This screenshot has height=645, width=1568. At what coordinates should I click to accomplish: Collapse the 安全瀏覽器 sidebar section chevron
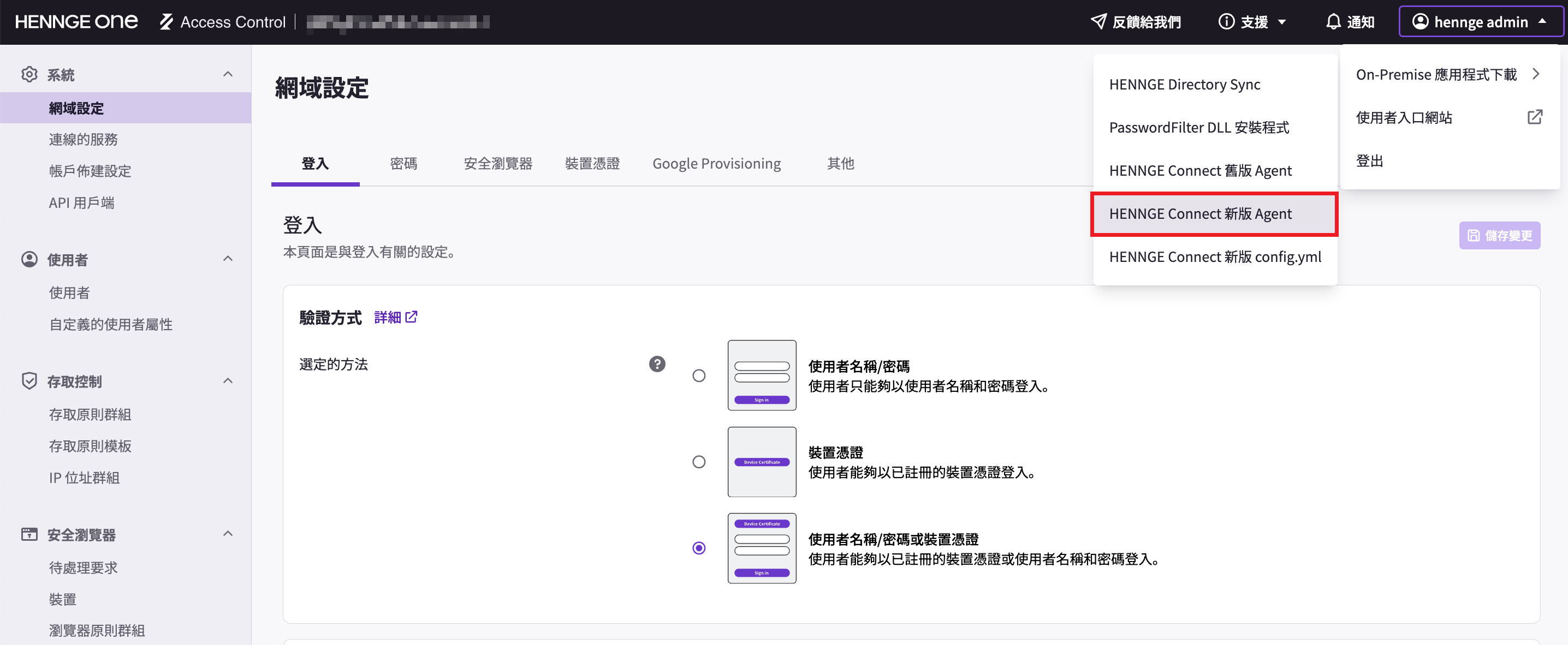[x=228, y=534]
